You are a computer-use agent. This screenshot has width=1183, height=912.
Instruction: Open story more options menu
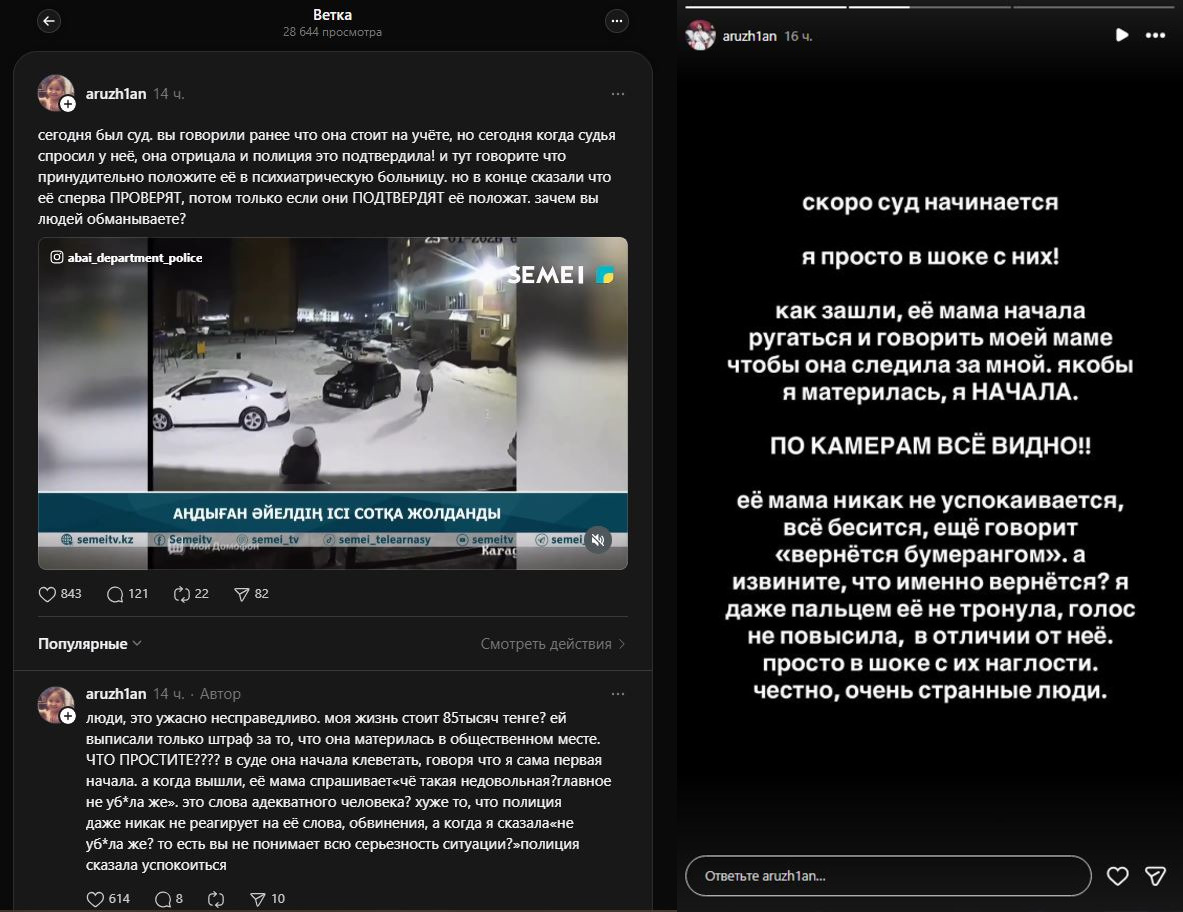1155,35
